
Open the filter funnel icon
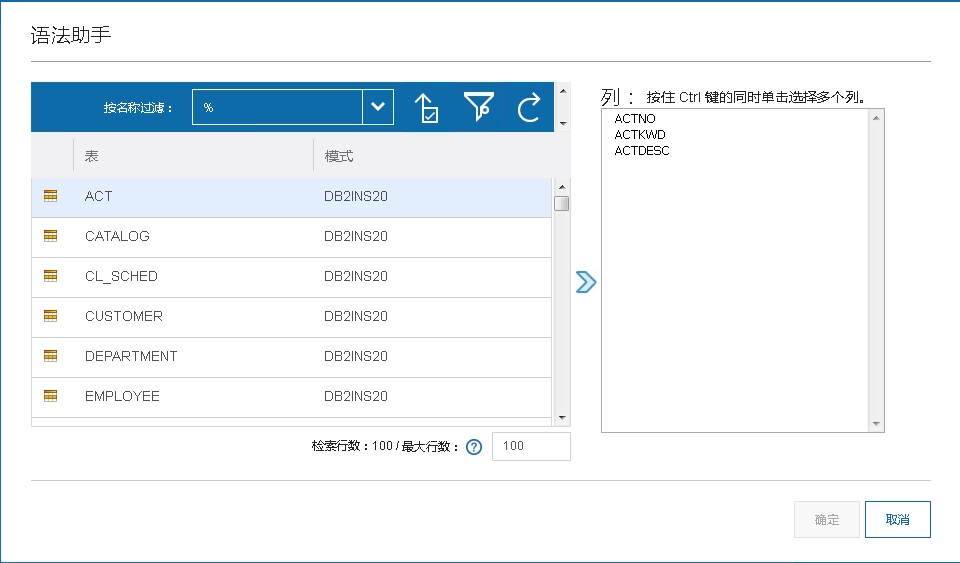(x=478, y=106)
